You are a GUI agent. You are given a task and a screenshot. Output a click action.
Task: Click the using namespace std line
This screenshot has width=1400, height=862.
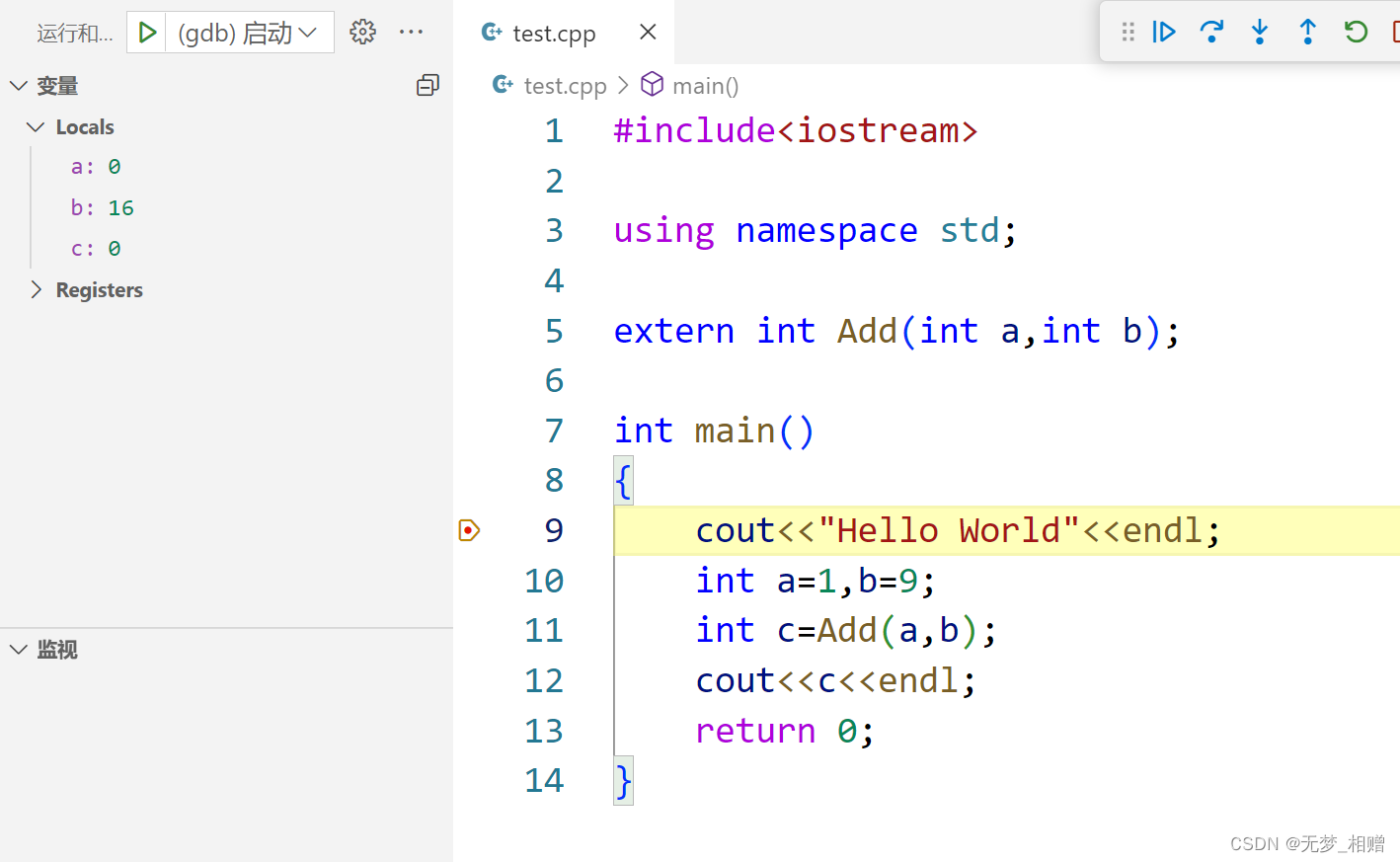(x=816, y=230)
